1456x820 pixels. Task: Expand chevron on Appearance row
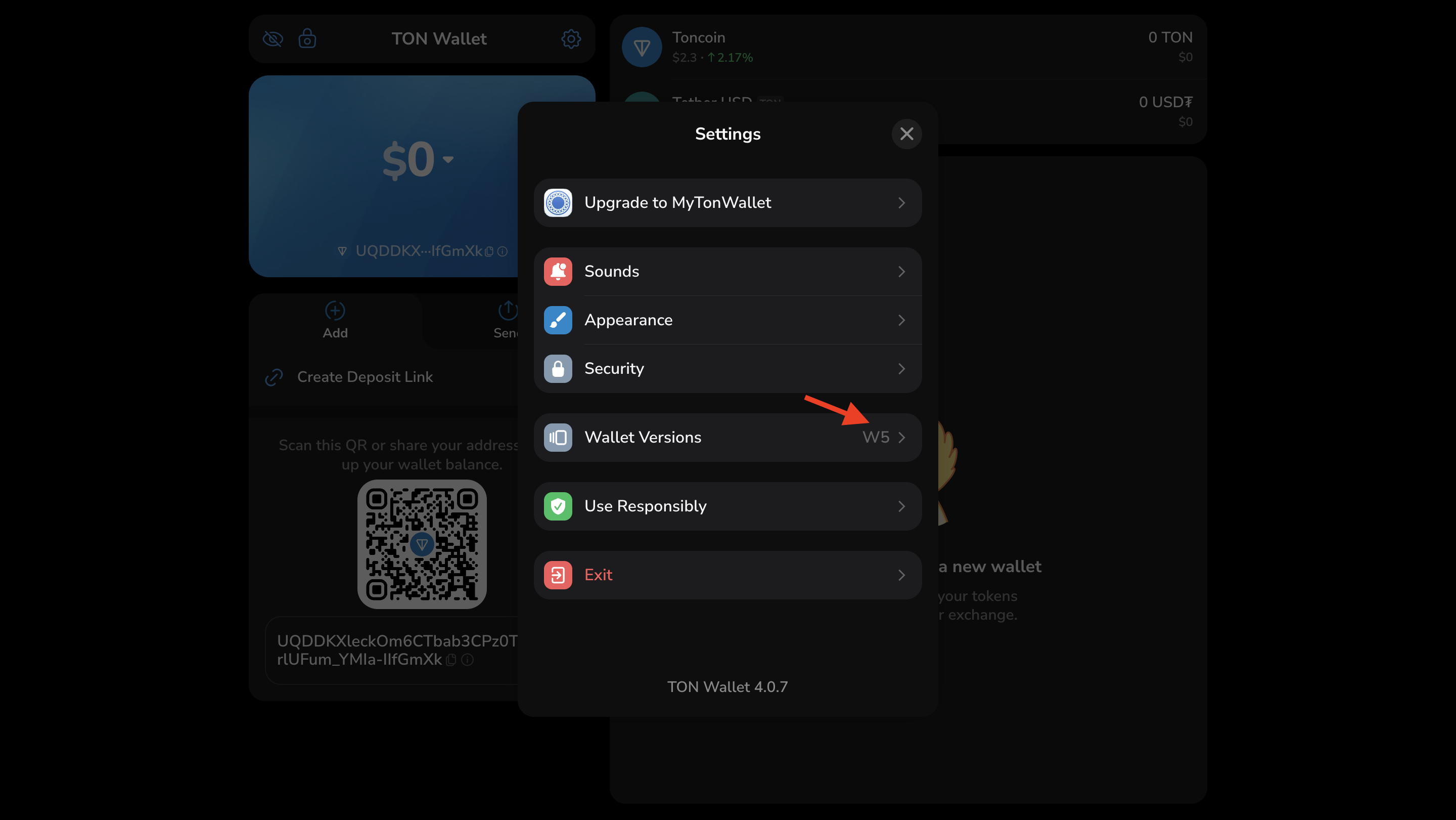(901, 320)
